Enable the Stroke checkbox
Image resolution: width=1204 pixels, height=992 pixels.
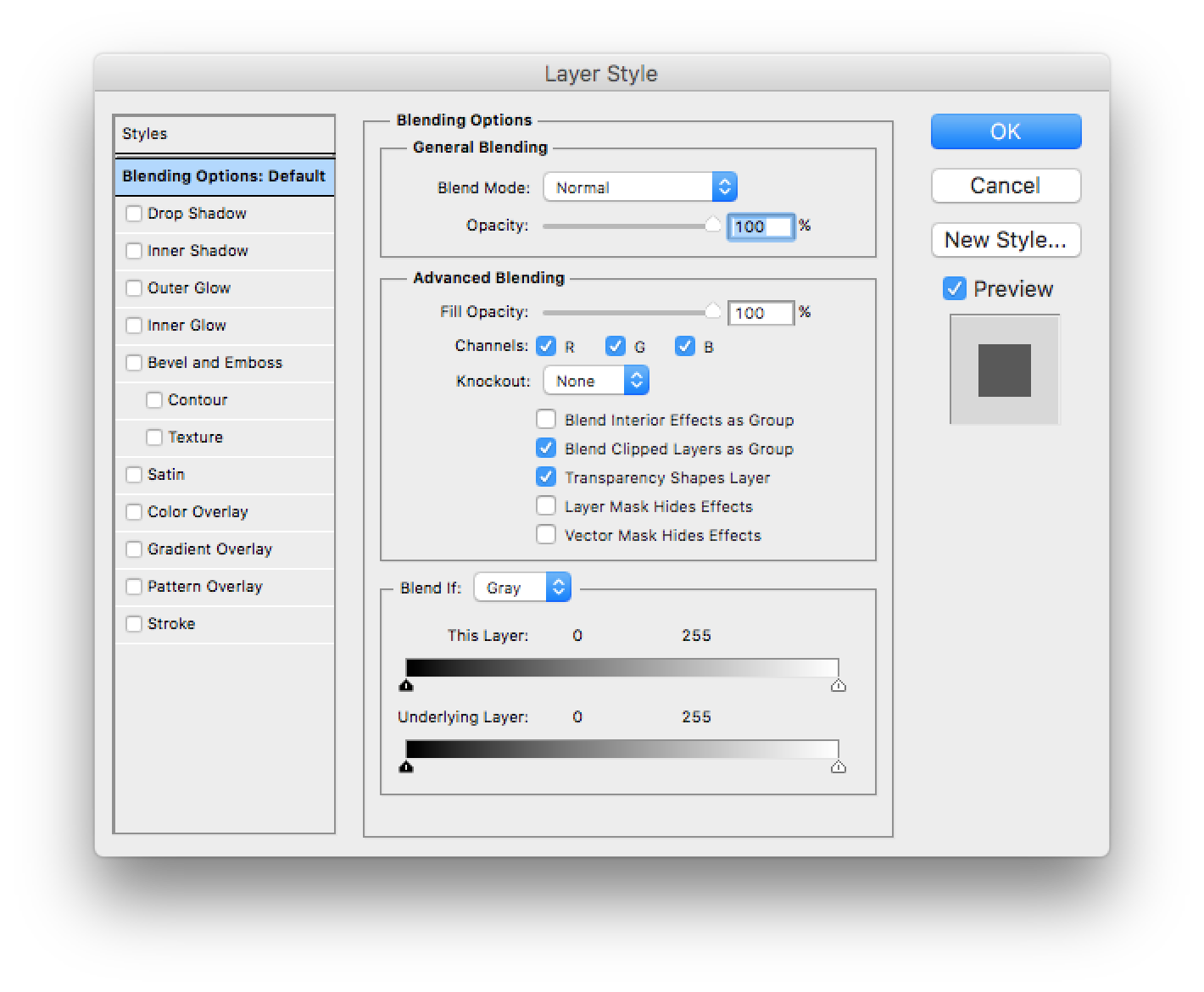pyautogui.click(x=134, y=624)
